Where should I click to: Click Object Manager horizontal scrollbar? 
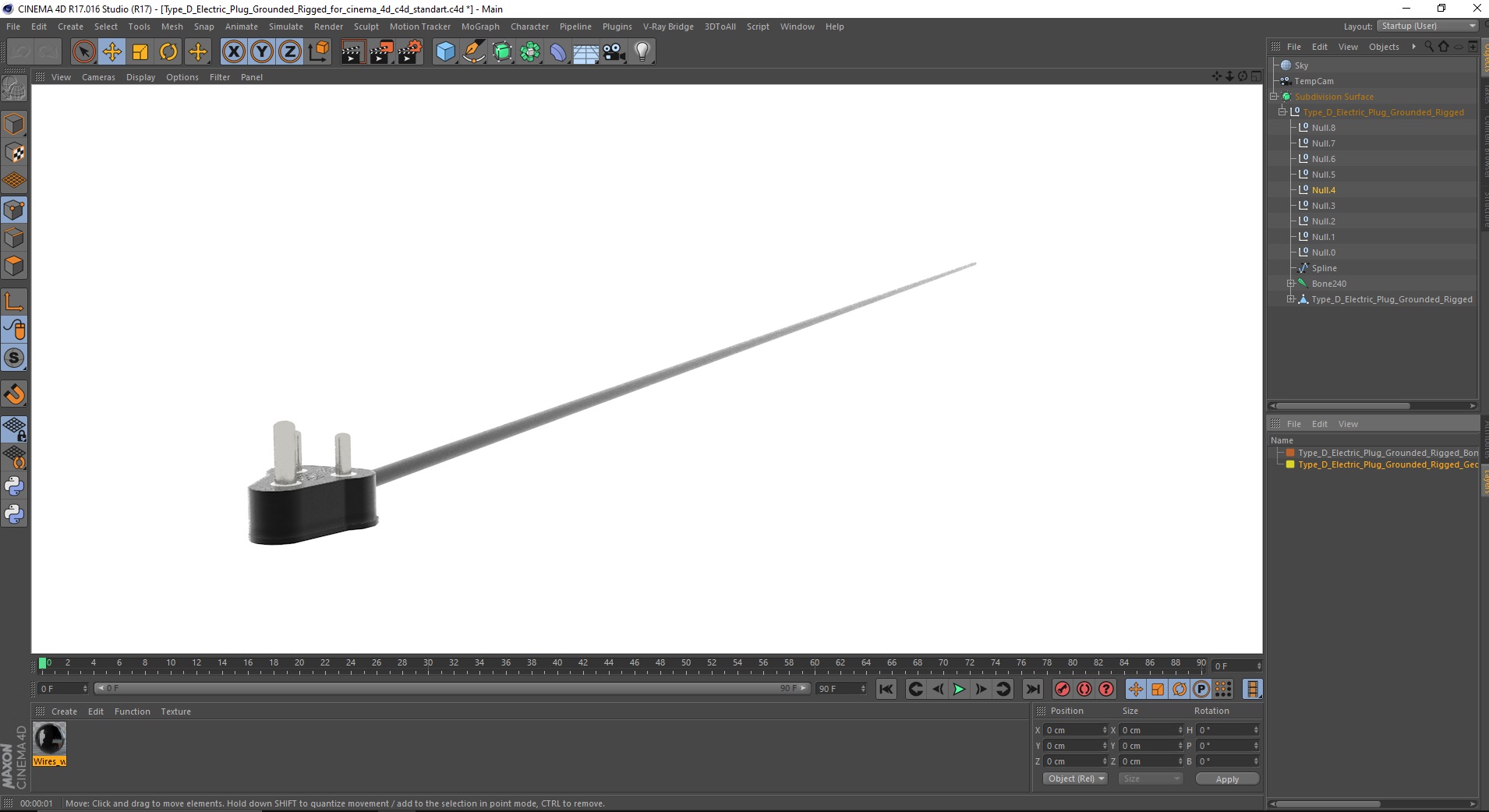click(x=1342, y=406)
